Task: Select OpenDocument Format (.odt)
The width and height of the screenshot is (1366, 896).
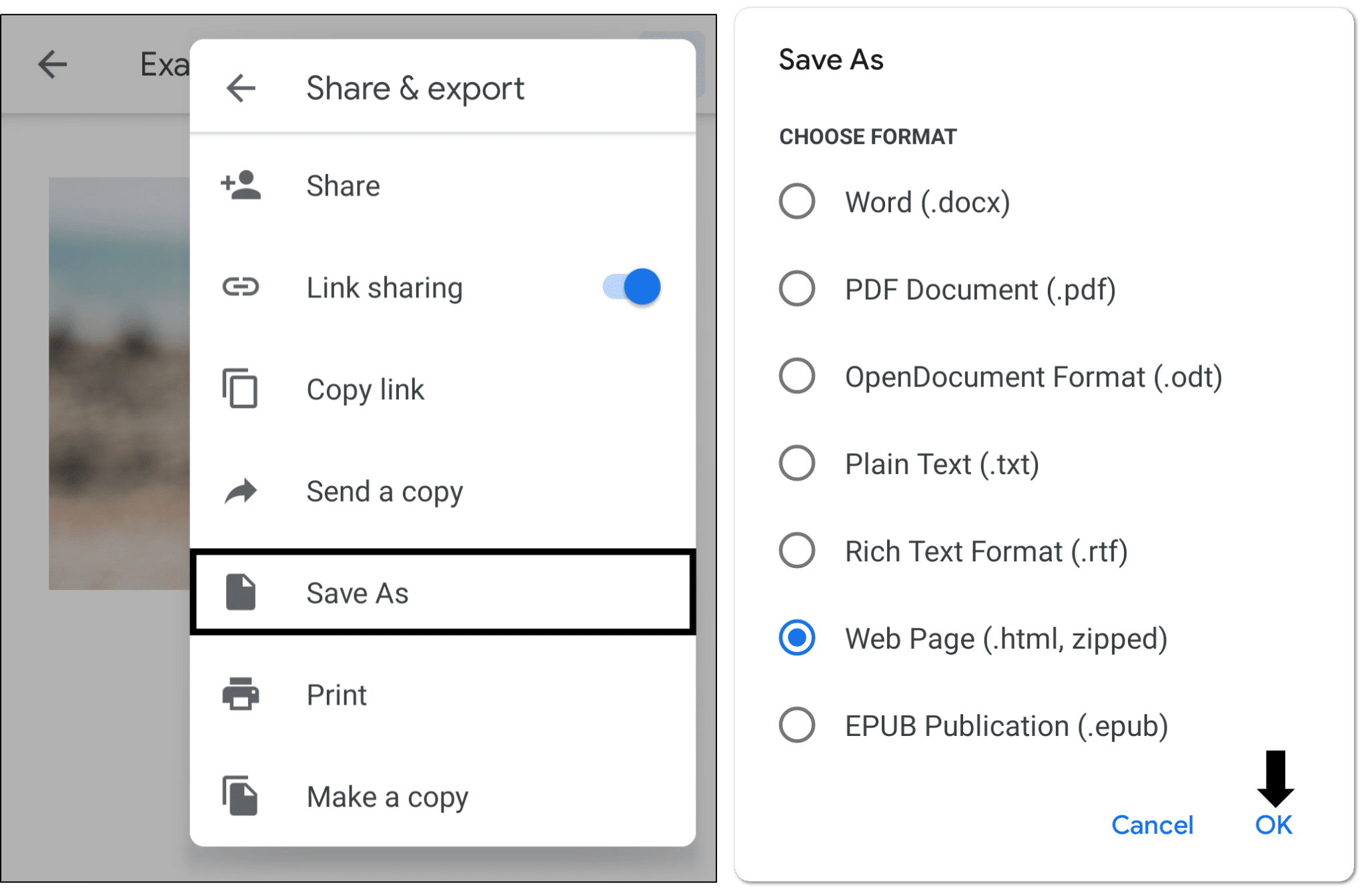Action: point(796,377)
